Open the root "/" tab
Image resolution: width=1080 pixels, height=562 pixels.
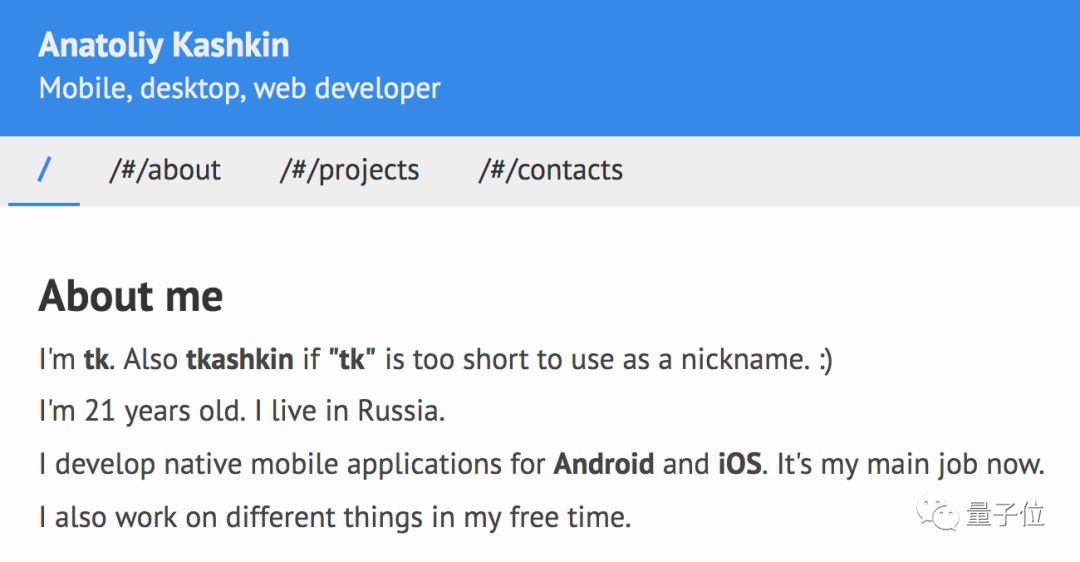click(x=44, y=171)
